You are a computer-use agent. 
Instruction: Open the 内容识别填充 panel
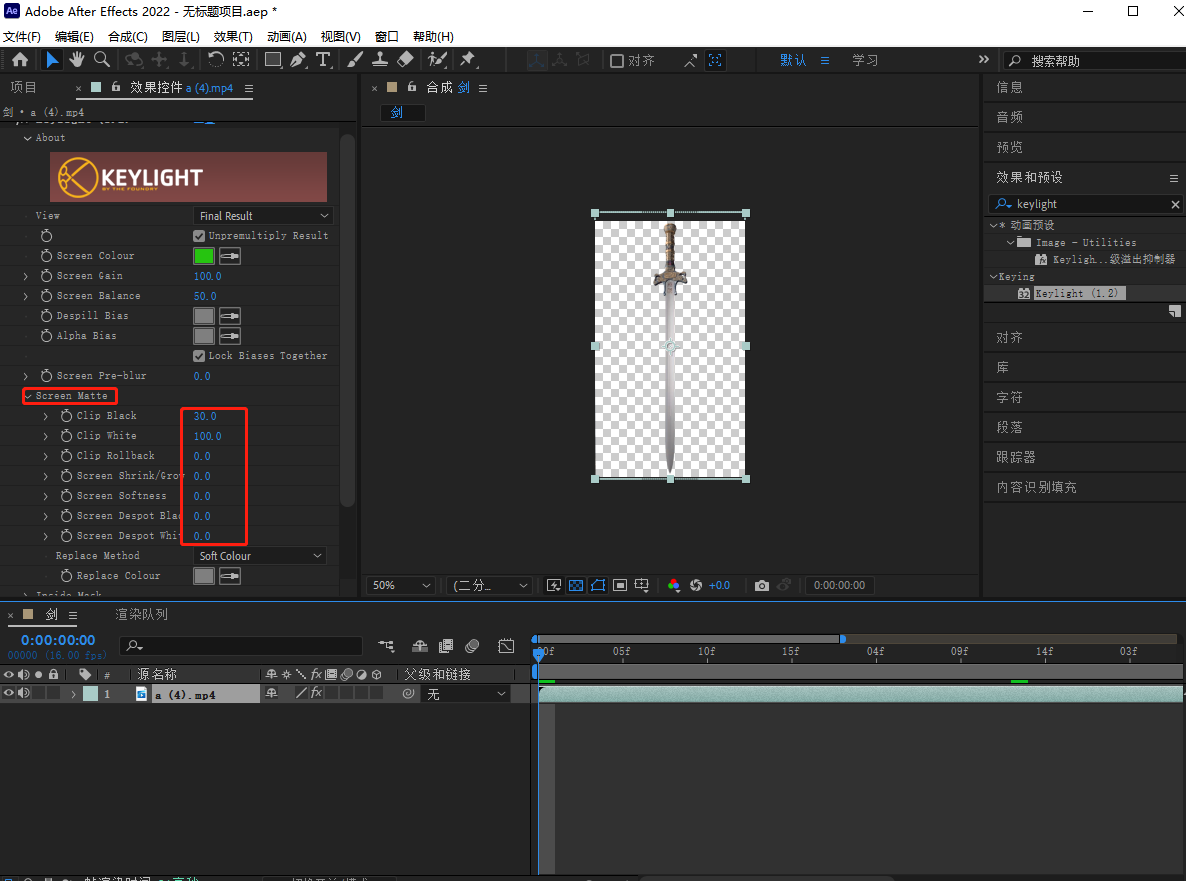click(x=1036, y=487)
